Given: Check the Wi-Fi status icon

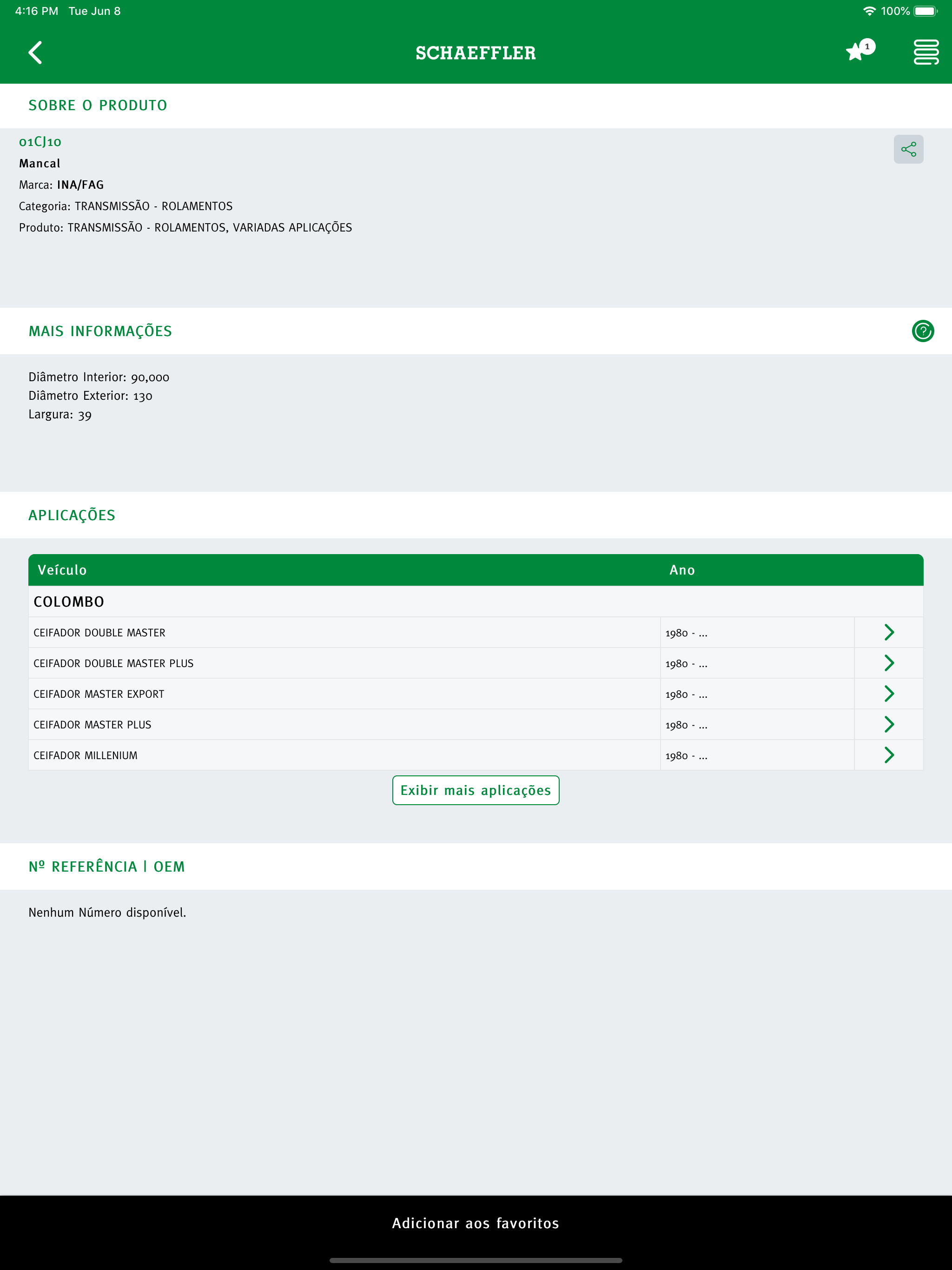Looking at the screenshot, I should coord(869,11).
